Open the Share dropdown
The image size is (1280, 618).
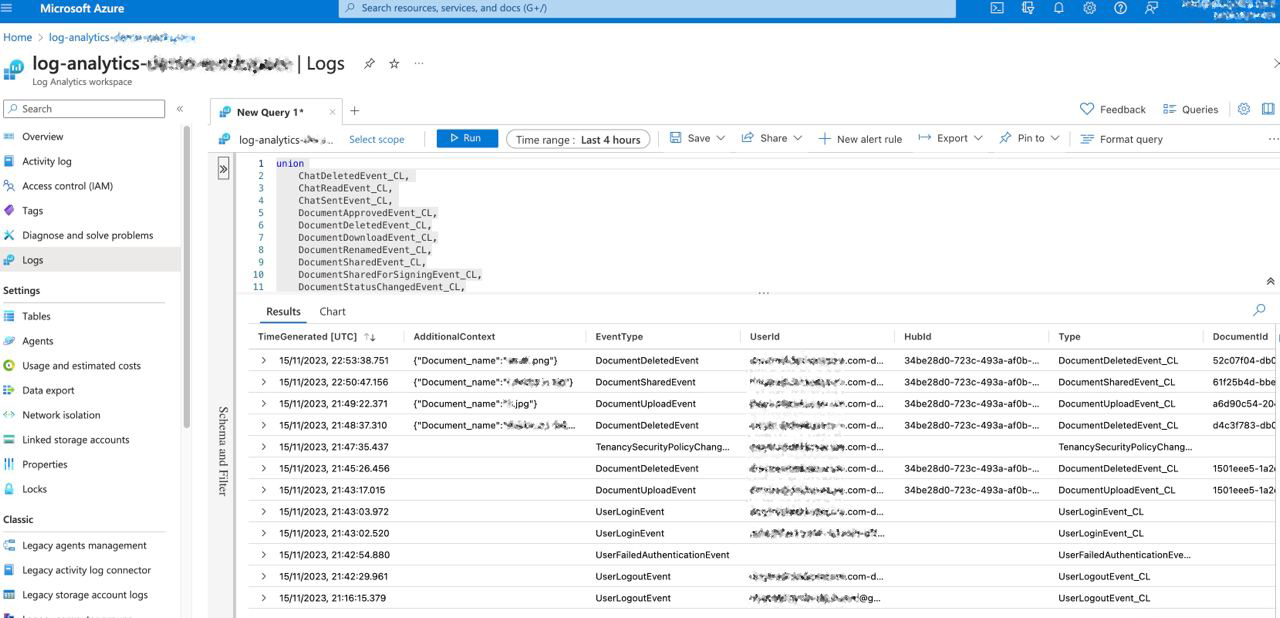[x=771, y=138]
